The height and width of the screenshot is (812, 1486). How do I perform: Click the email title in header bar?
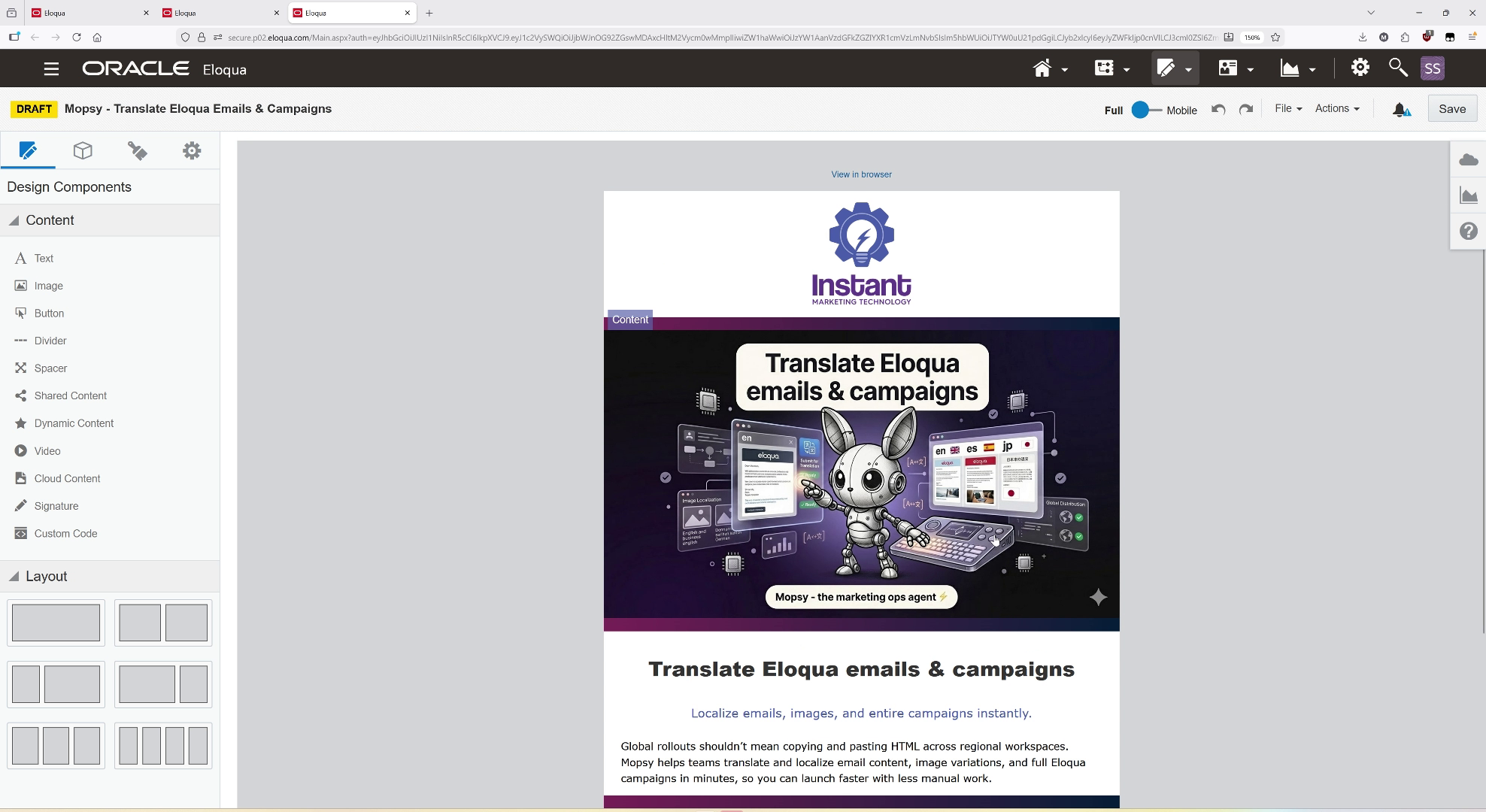[198, 109]
